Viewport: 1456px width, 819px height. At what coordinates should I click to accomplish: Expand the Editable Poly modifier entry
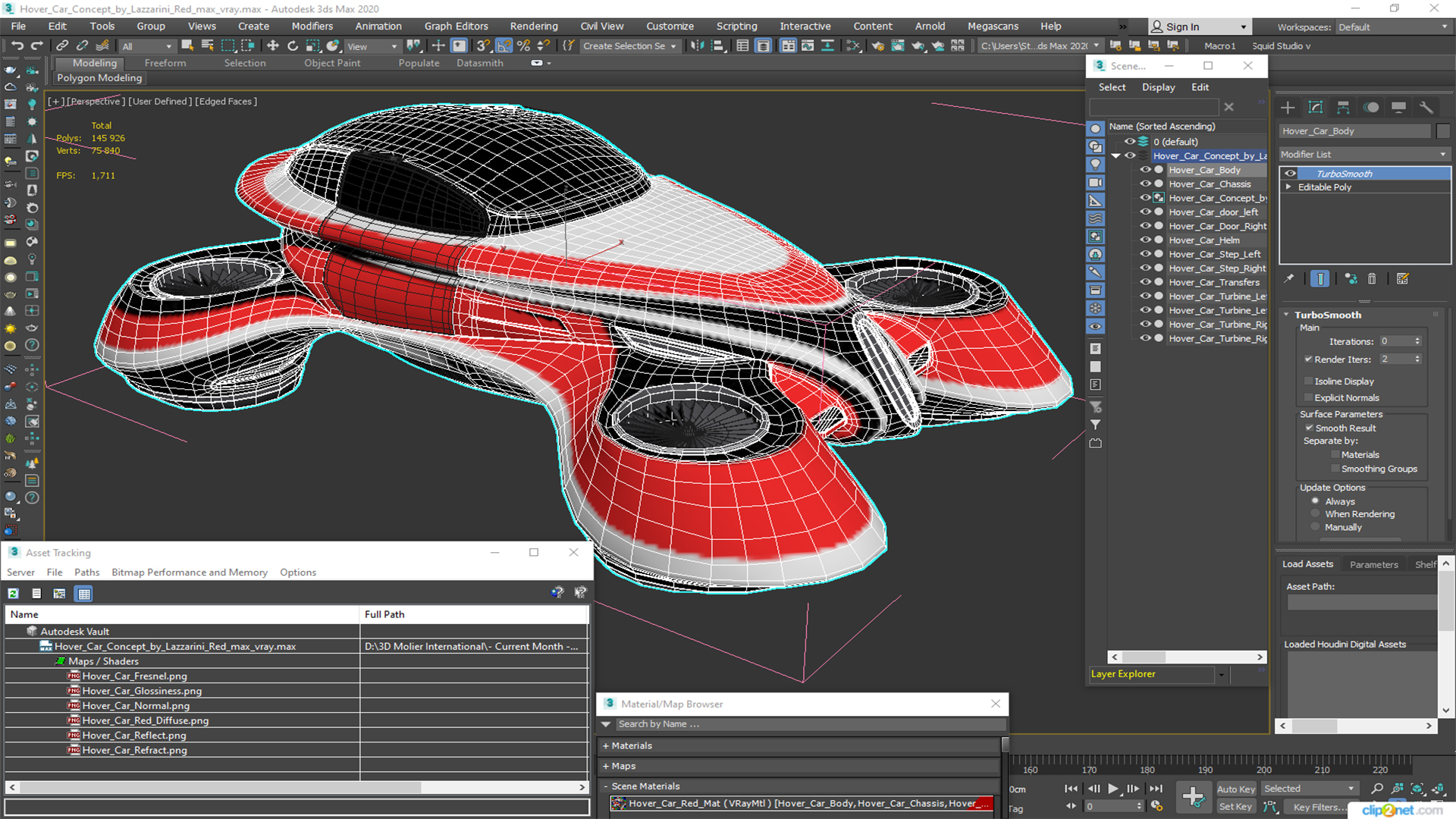(1288, 187)
